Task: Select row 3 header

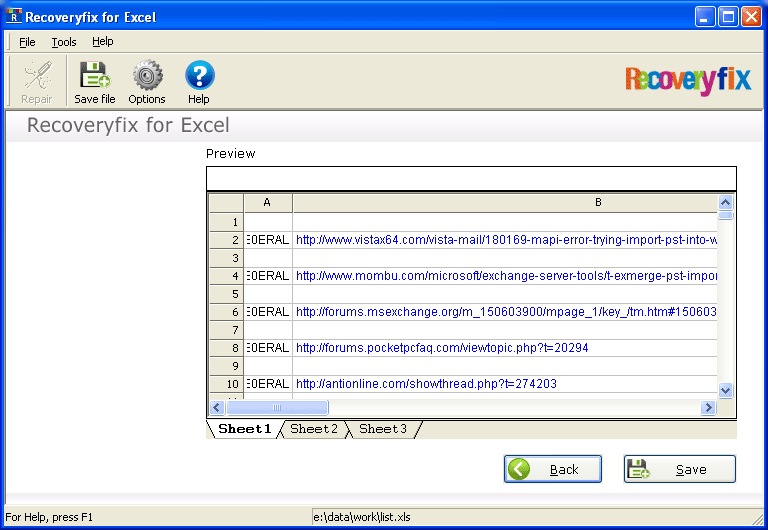Action: coord(226,258)
